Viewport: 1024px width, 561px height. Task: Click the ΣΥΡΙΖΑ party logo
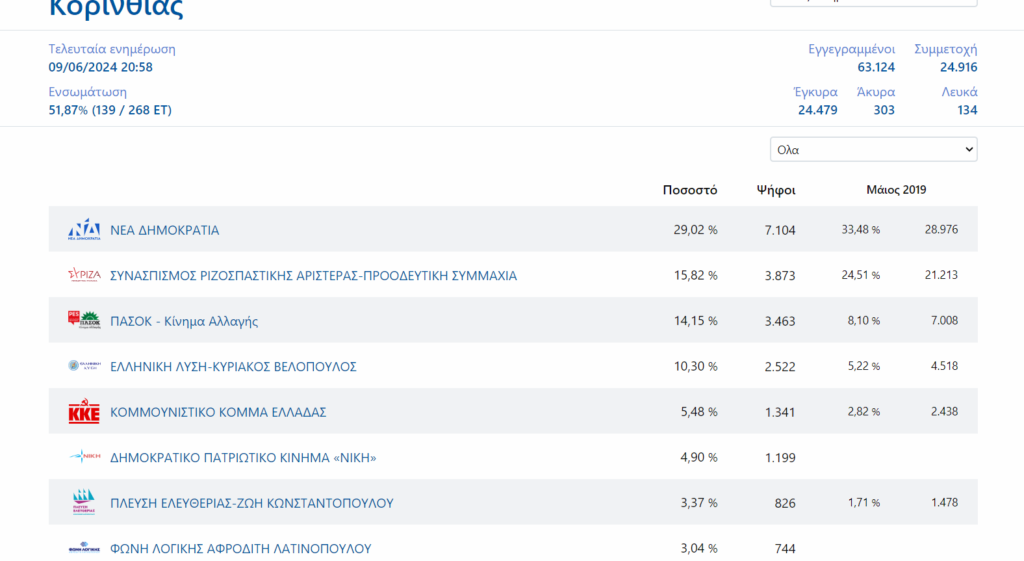point(84,275)
